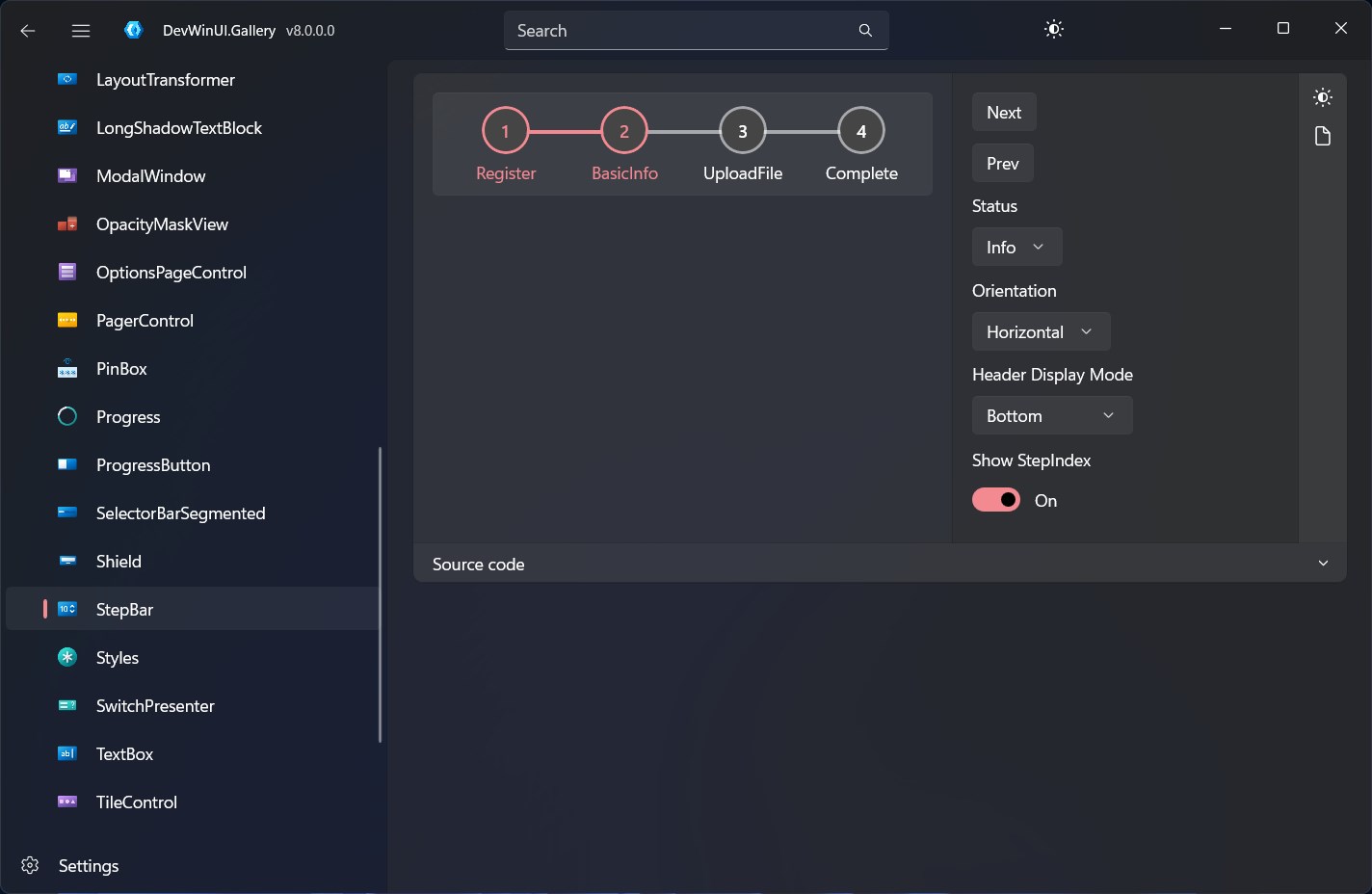The width and height of the screenshot is (1372, 894).
Task: Select Styles in the sidebar
Action: pyautogui.click(x=193, y=658)
